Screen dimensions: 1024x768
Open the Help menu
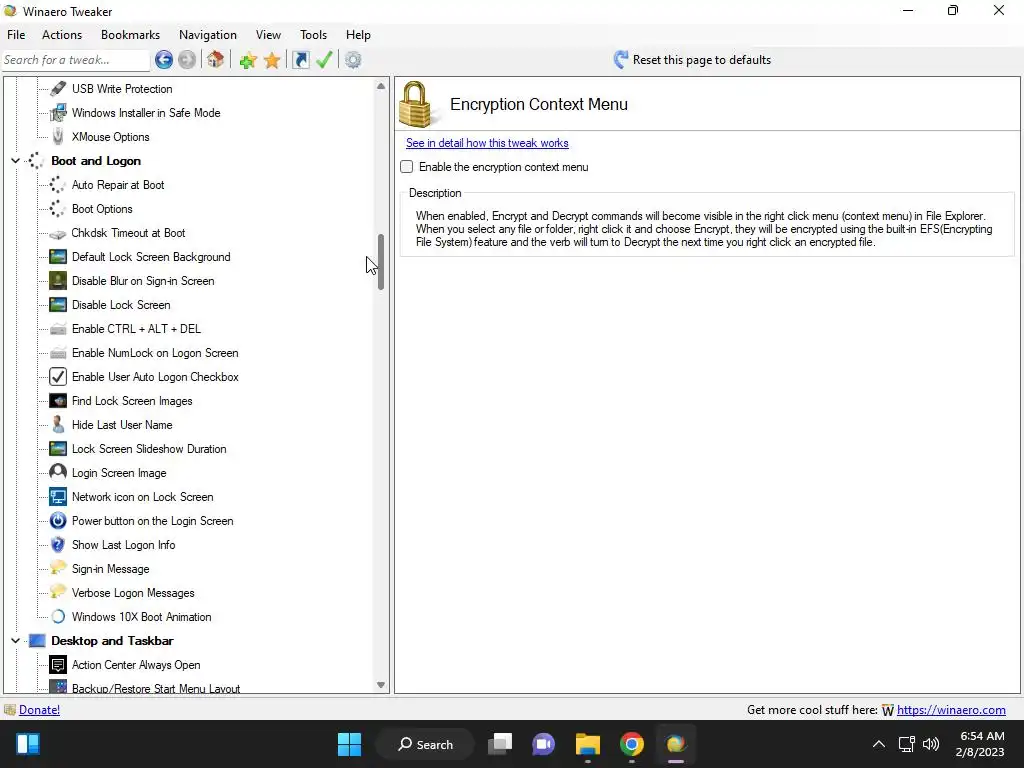[358, 35]
